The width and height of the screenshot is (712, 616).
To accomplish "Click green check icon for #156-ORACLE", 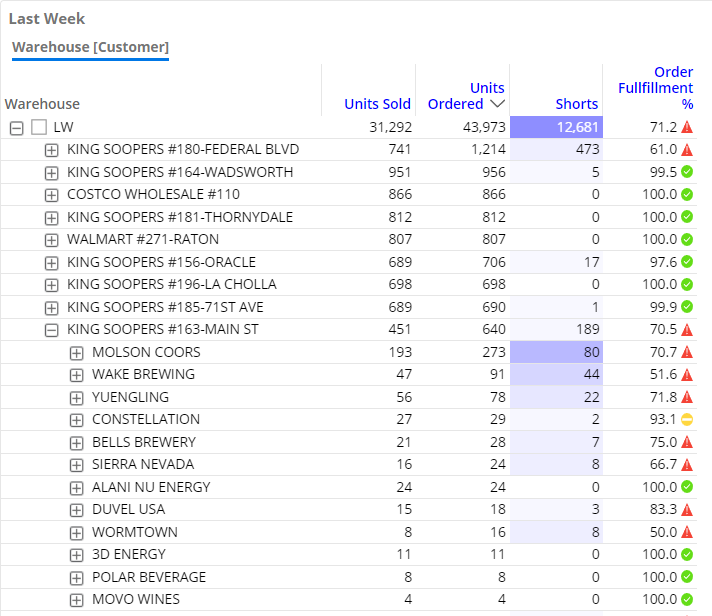I will coord(687,261).
